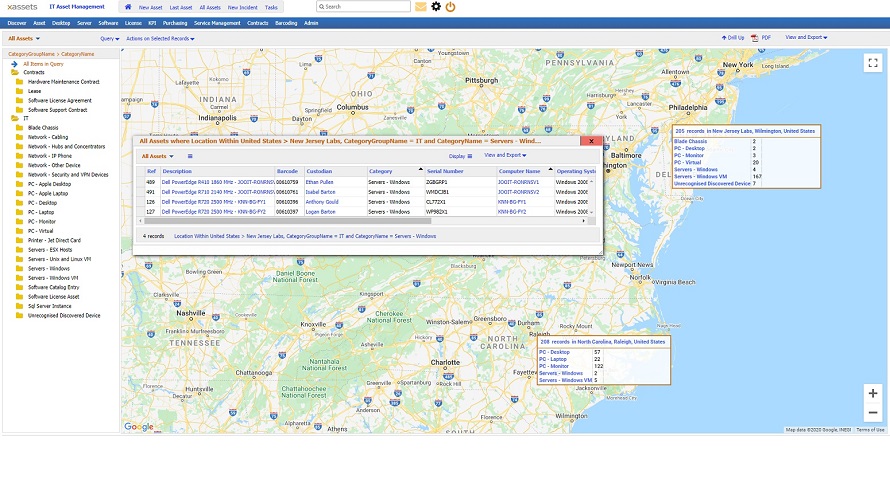Click the Home icon in top navigation
The height and width of the screenshot is (500, 890).
tap(128, 7)
